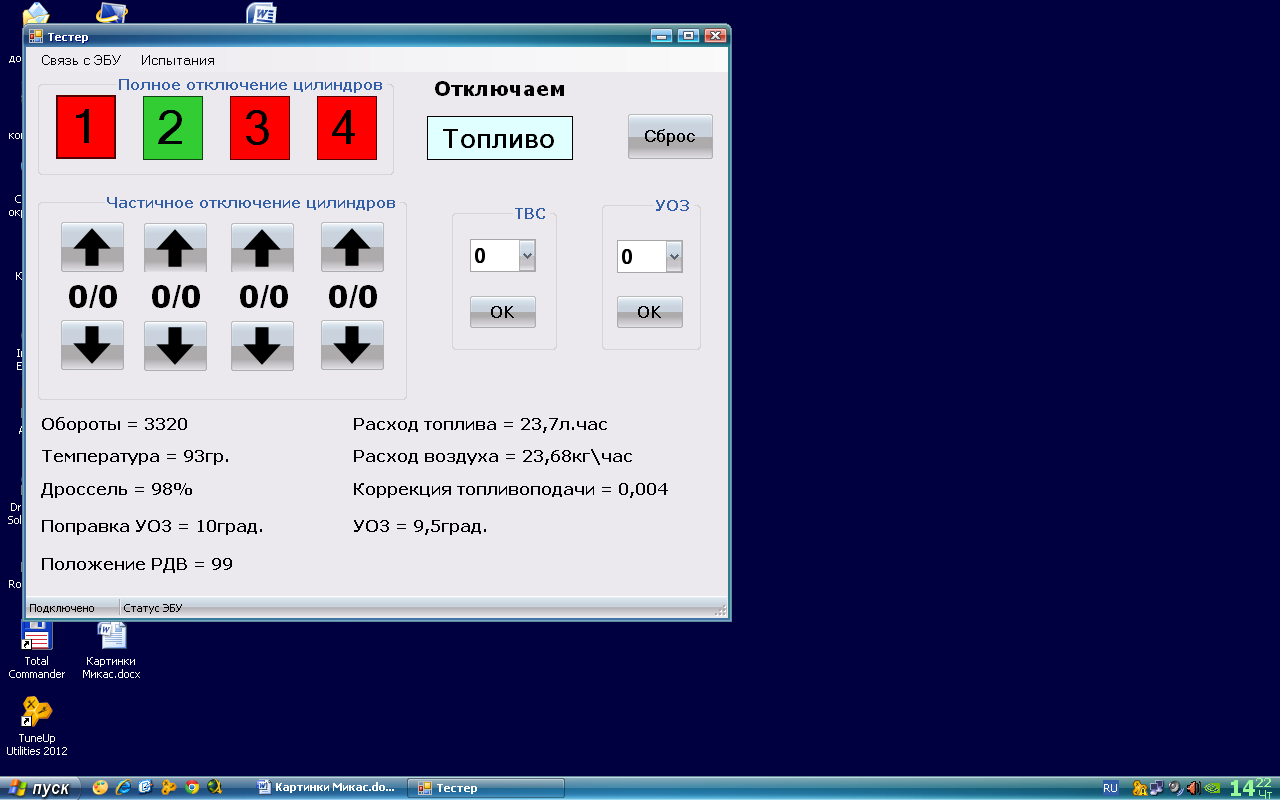1280x800 pixels.
Task: Click the Обороты = 3320 reading
Action: (115, 424)
